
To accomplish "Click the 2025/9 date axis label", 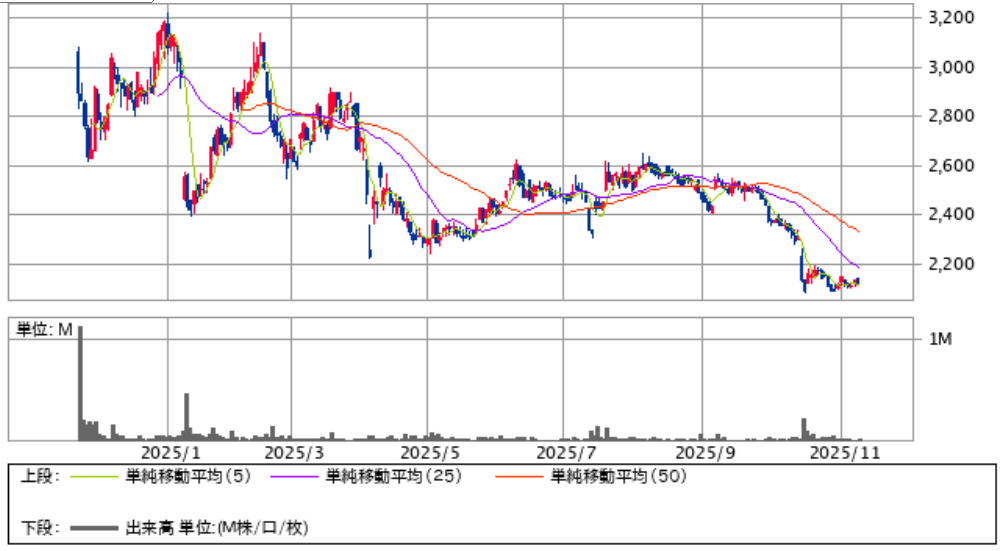I will [702, 451].
